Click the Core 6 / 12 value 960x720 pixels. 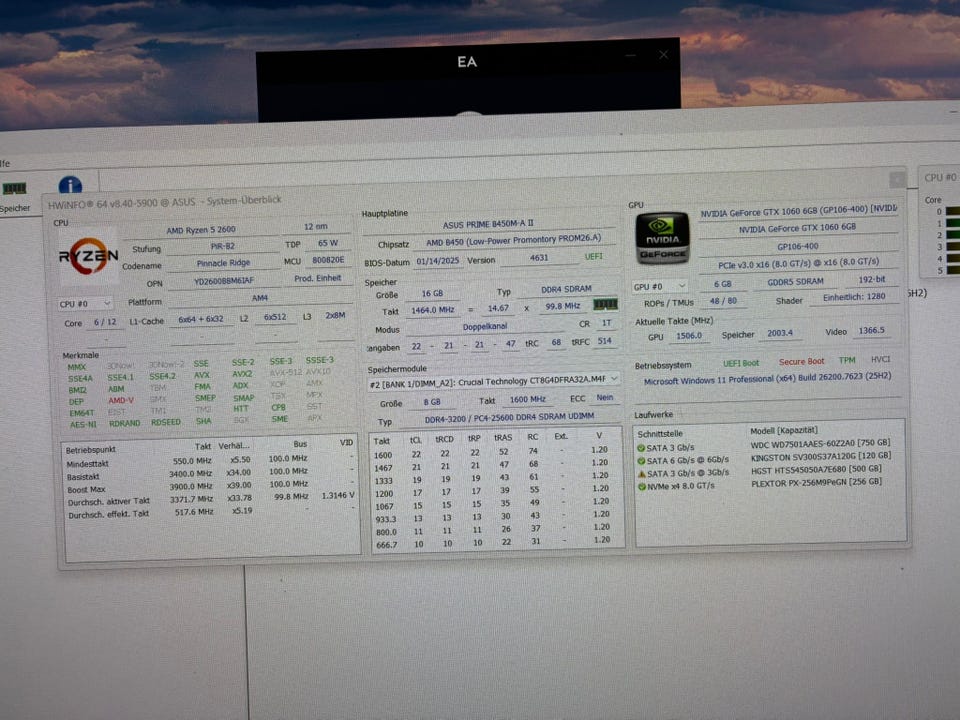pyautogui.click(x=105, y=322)
